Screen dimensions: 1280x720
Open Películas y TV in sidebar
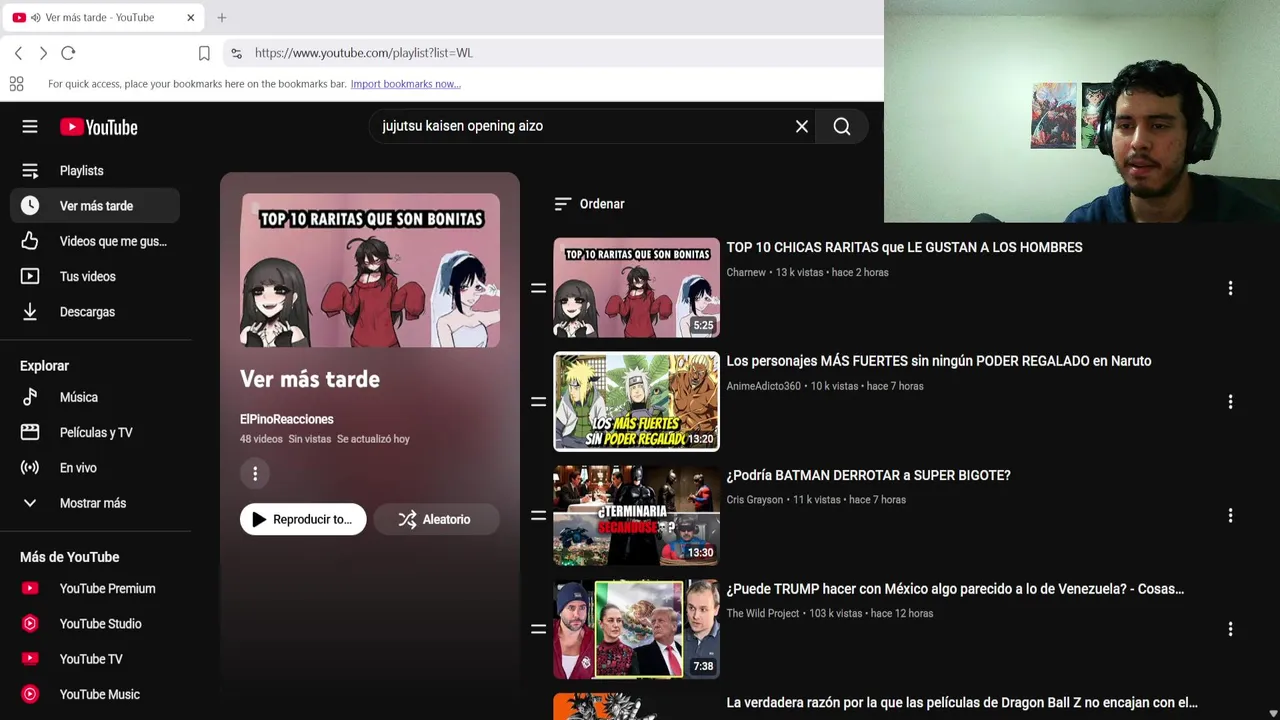click(95, 432)
